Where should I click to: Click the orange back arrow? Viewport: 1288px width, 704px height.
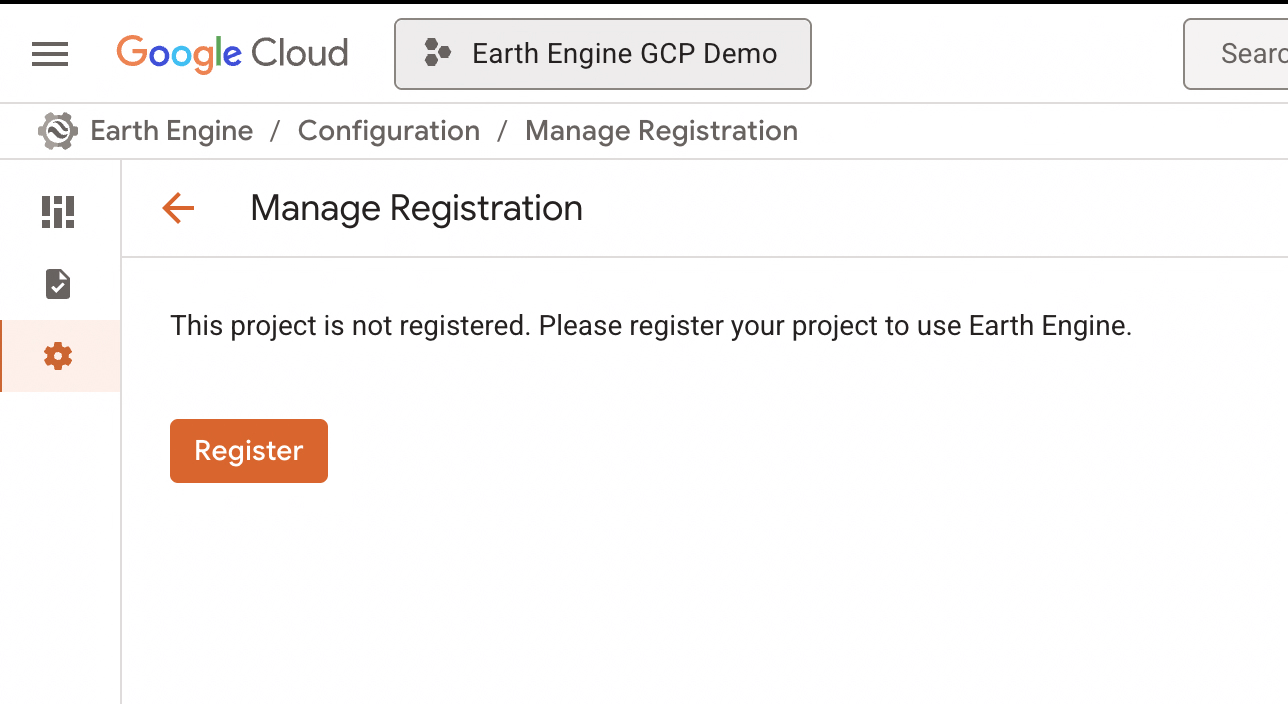[177, 208]
